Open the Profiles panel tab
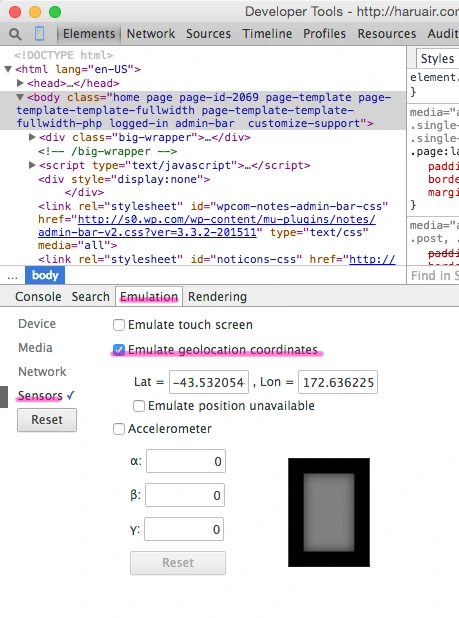Screen dimensions: 459x618 pyautogui.click(x=324, y=34)
